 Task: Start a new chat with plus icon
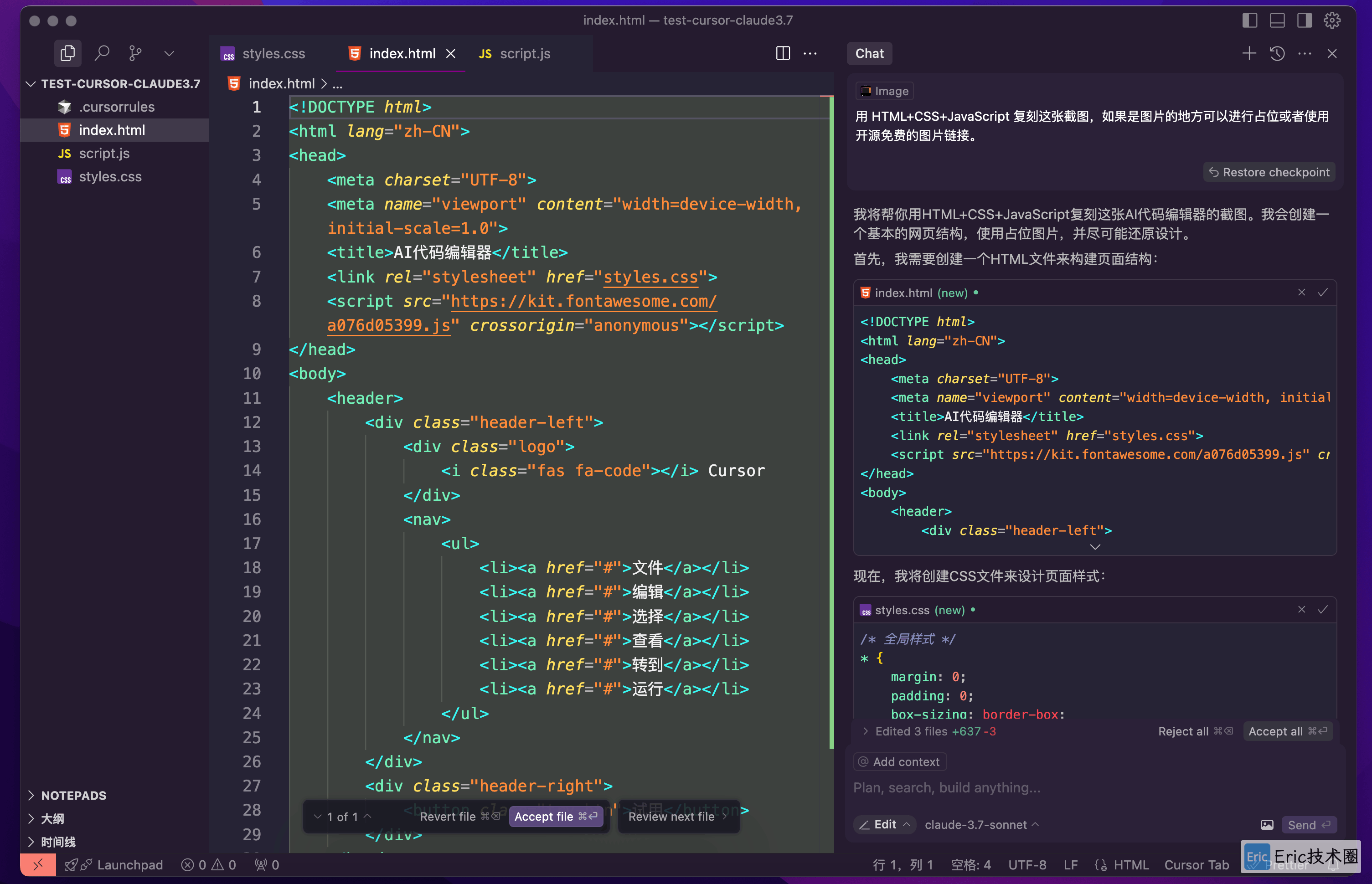click(x=1249, y=53)
